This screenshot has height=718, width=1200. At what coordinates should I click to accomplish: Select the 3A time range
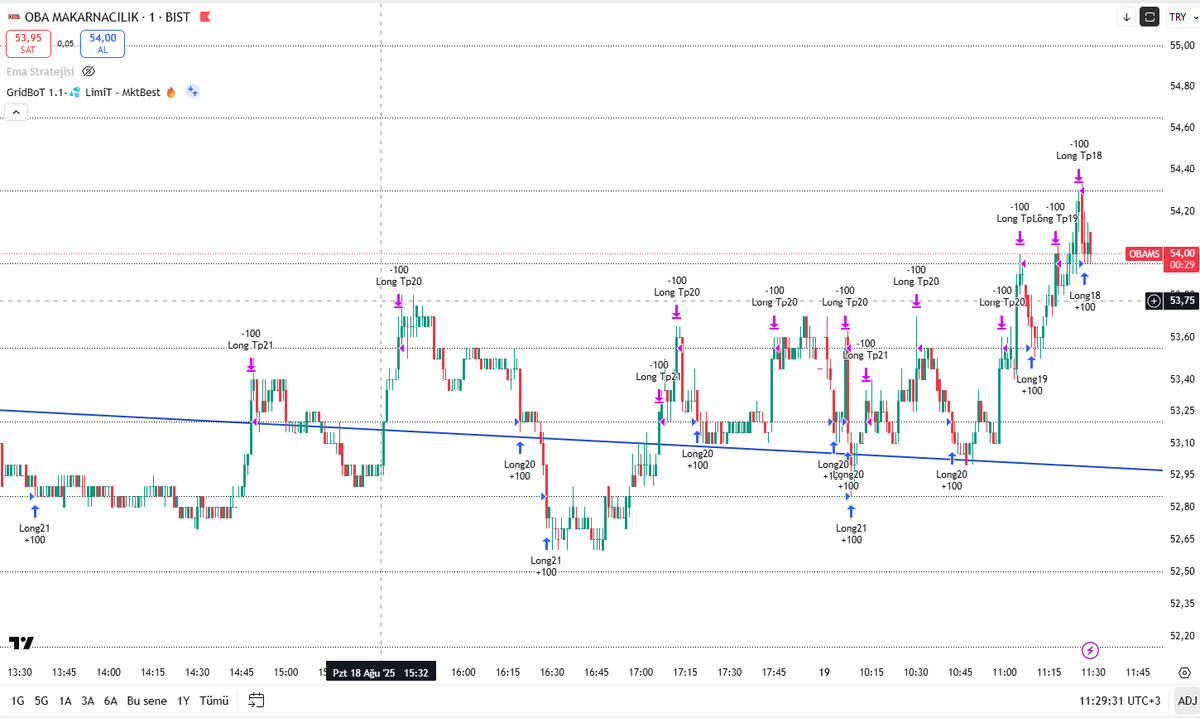click(x=88, y=701)
